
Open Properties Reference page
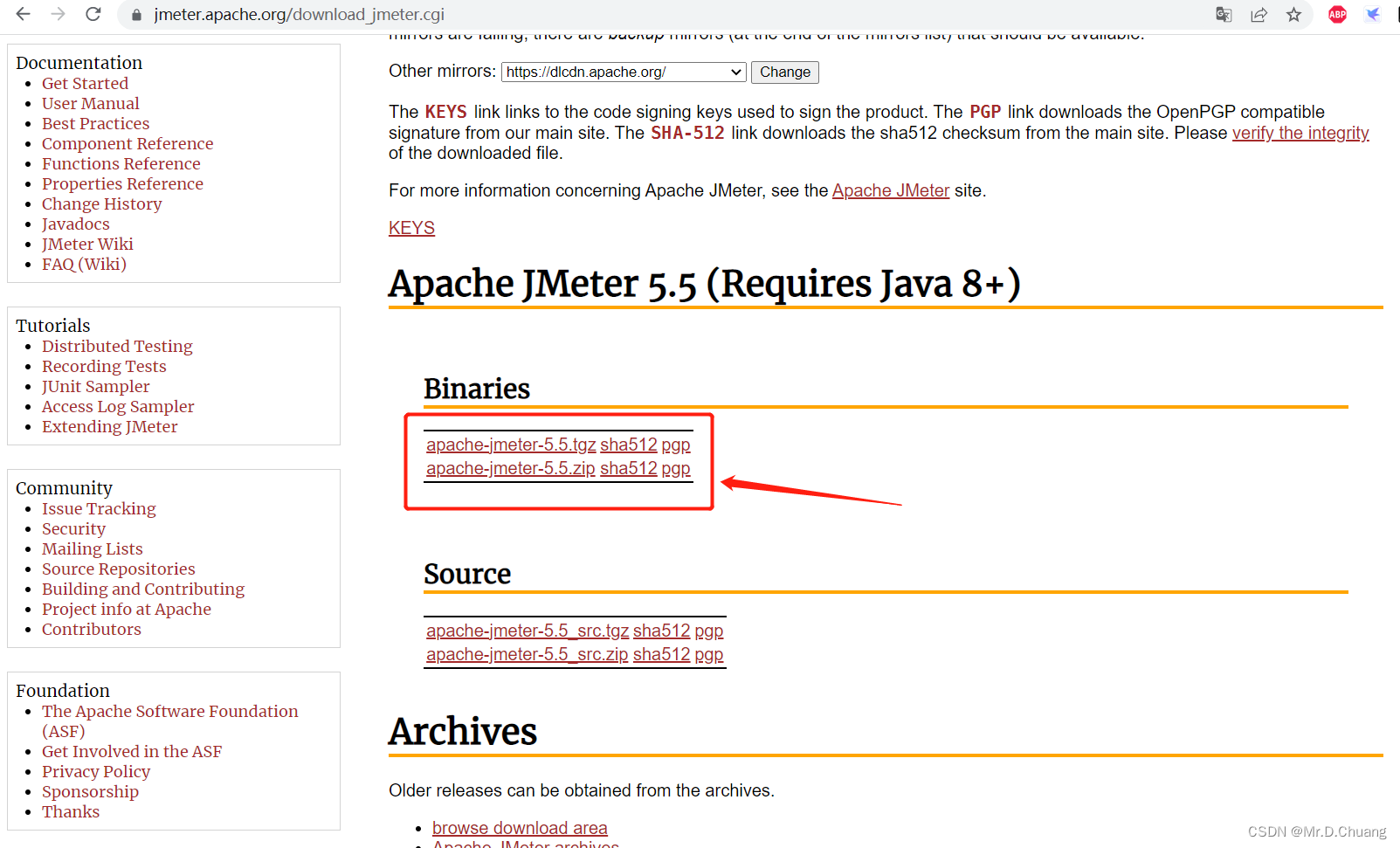[x=122, y=183]
